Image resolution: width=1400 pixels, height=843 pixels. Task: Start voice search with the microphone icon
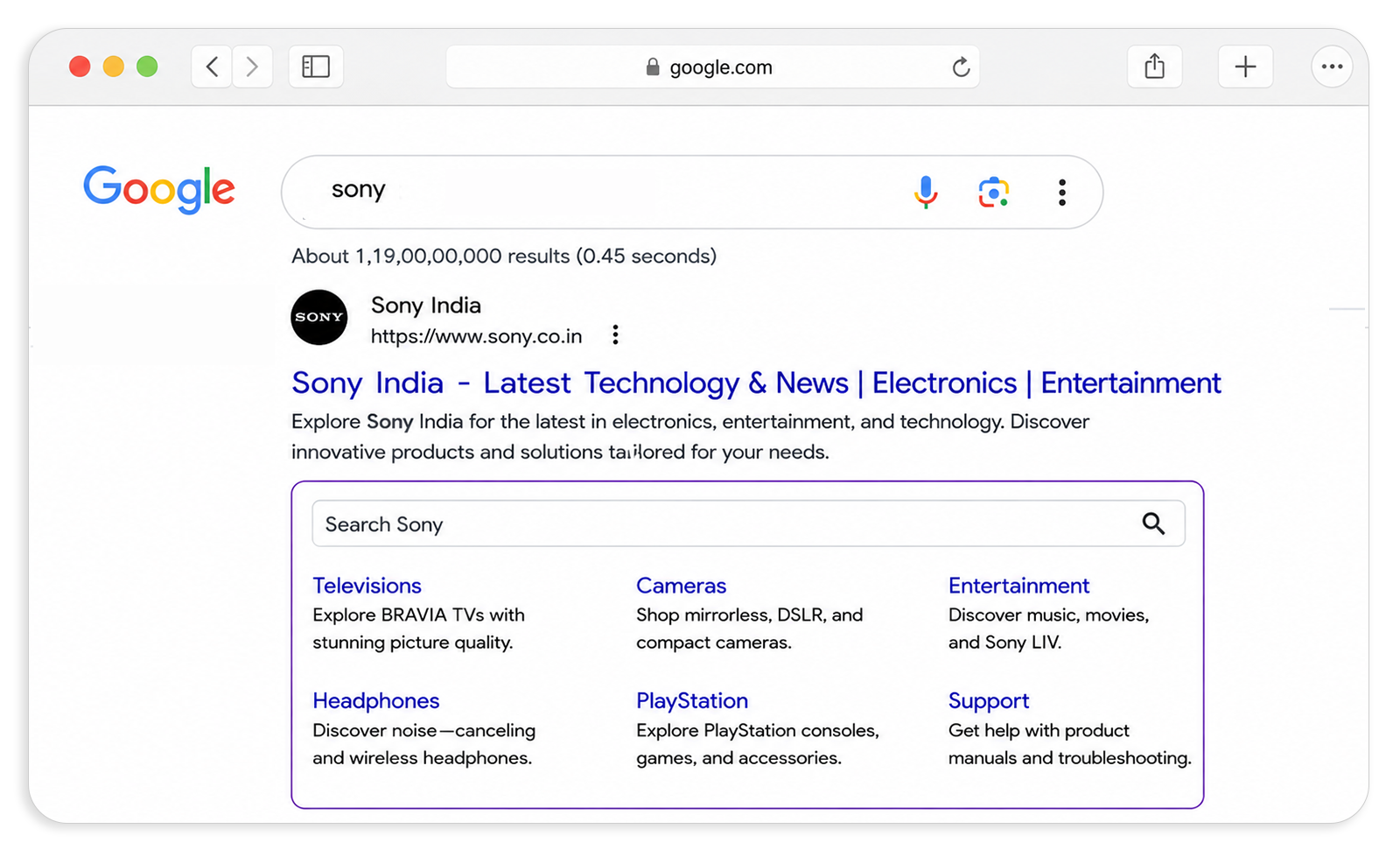(926, 192)
